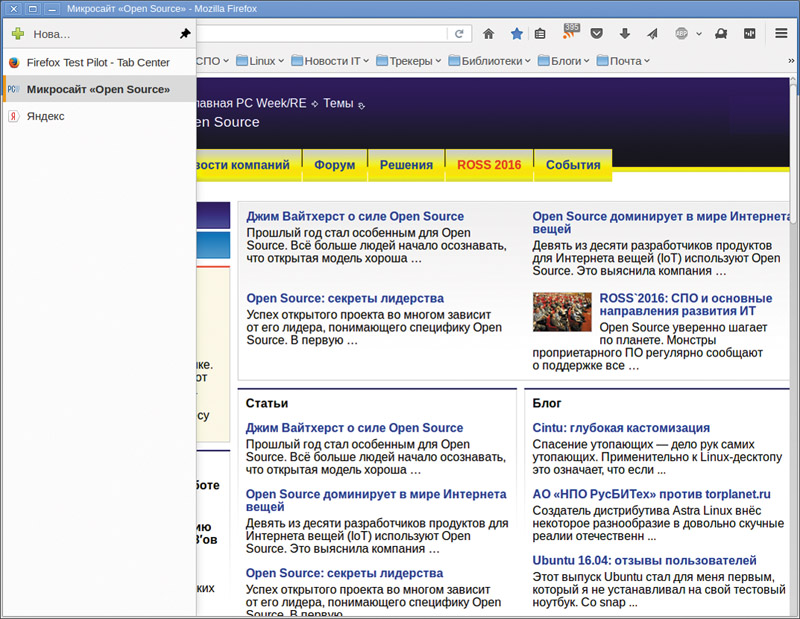
Task: Open the ROSS 2016 site tab
Action: [x=489, y=165]
